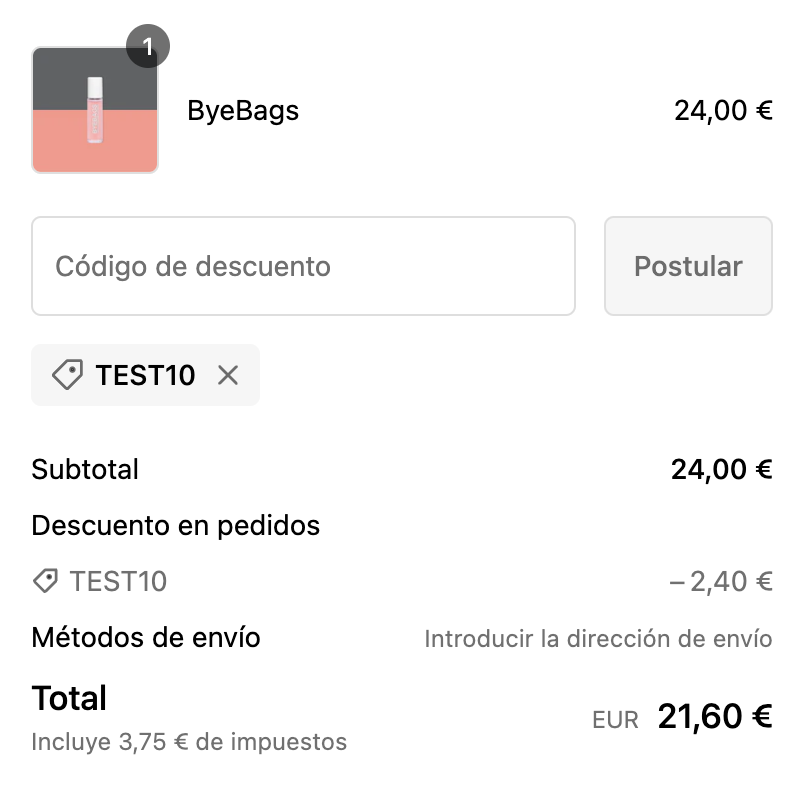Screen dimensions: 804x788
Task: Click the EUR currency label
Action: [x=615, y=720]
